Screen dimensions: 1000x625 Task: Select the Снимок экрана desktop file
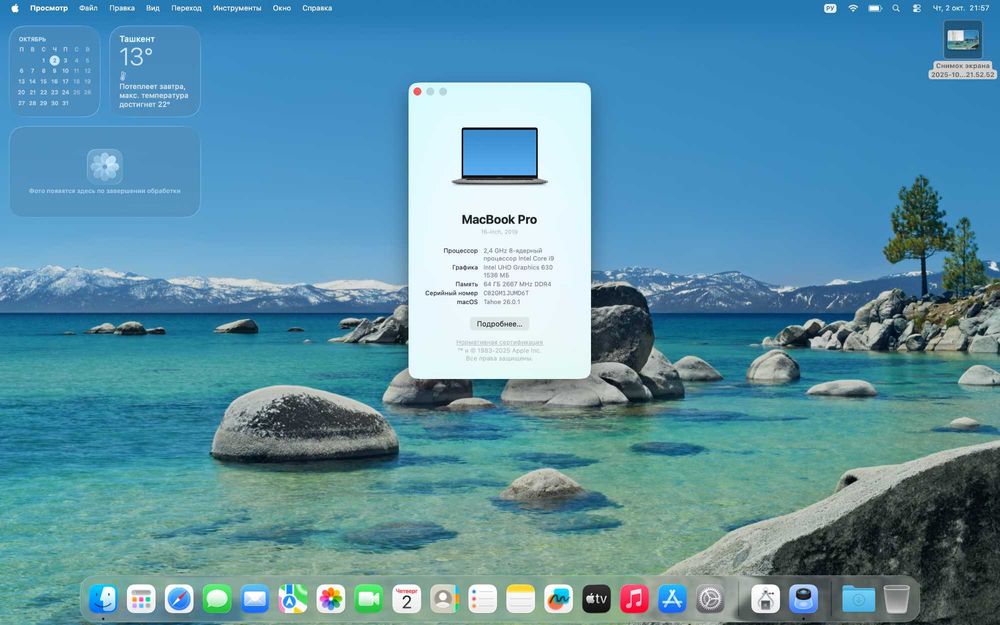point(962,50)
